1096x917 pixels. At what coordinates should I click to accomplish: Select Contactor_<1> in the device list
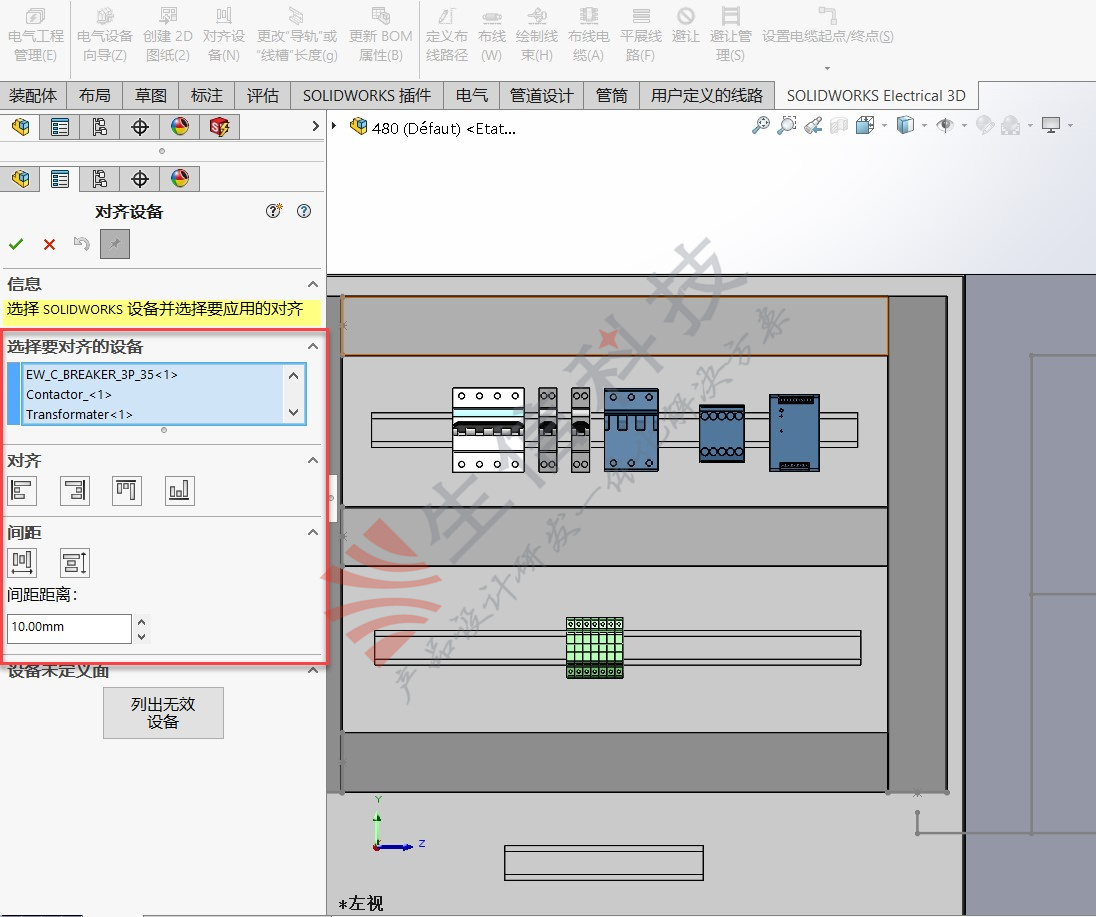pos(69,394)
